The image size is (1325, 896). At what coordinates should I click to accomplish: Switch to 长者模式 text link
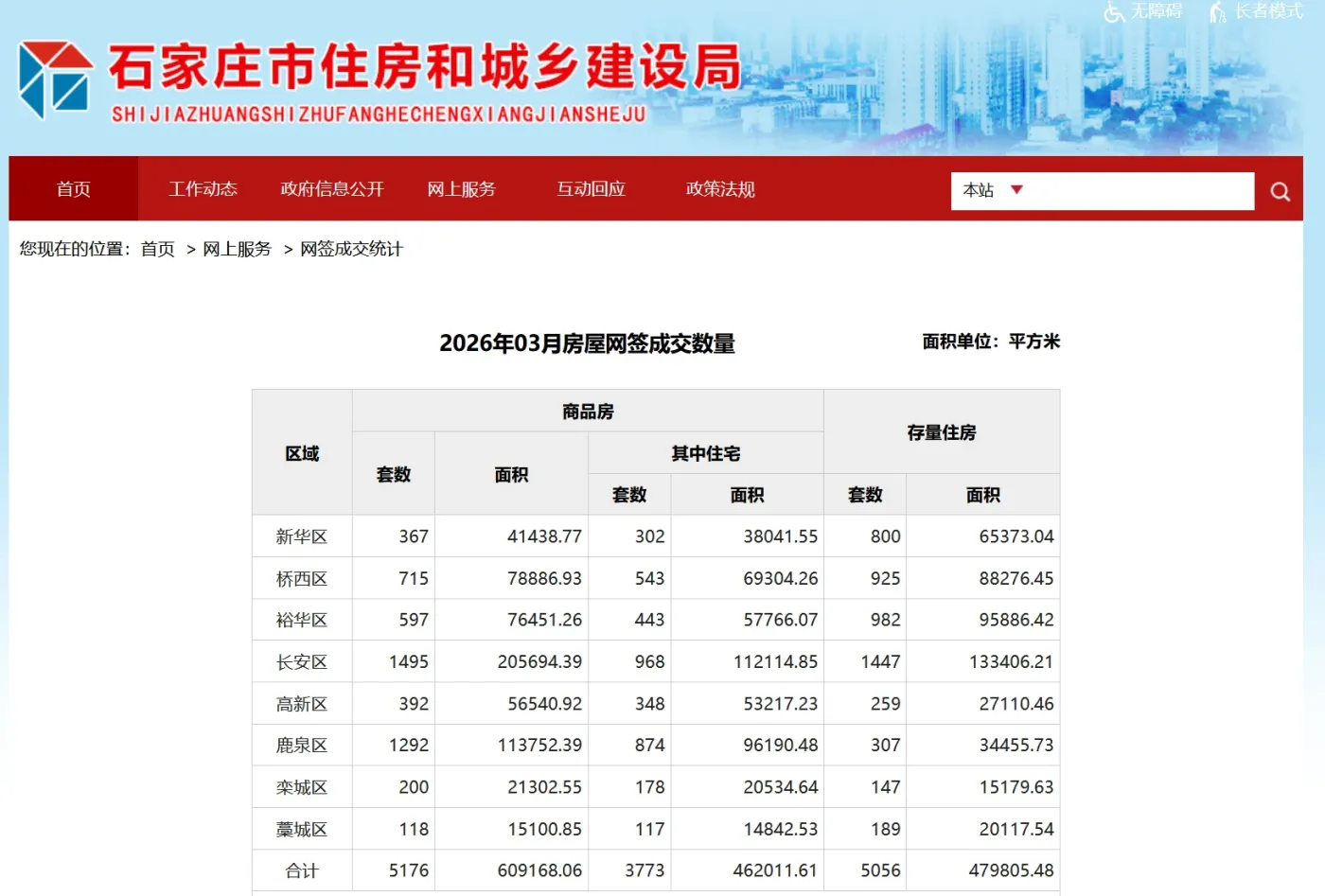pyautogui.click(x=1268, y=11)
